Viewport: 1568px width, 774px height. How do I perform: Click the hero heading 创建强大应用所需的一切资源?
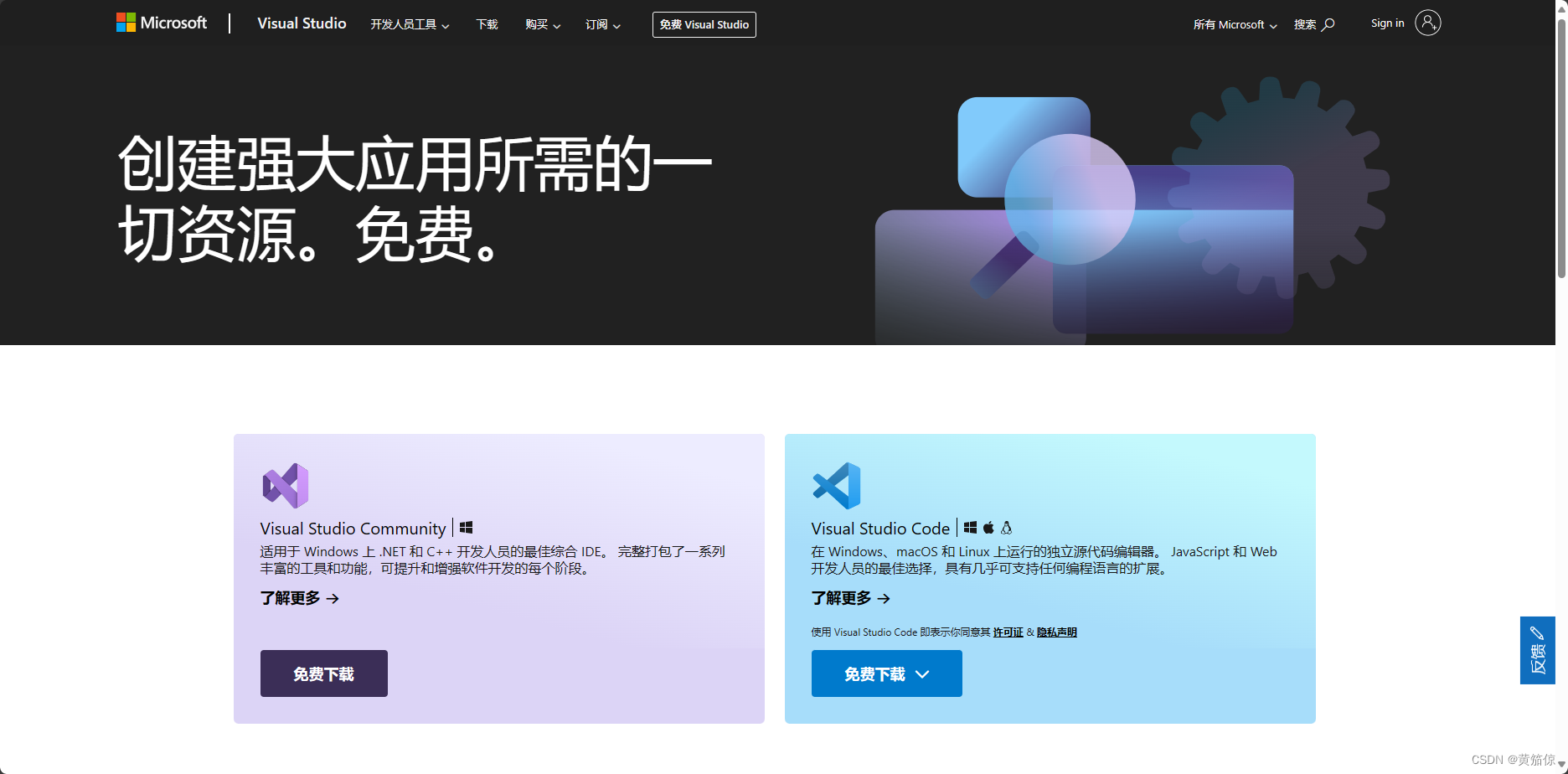point(415,199)
